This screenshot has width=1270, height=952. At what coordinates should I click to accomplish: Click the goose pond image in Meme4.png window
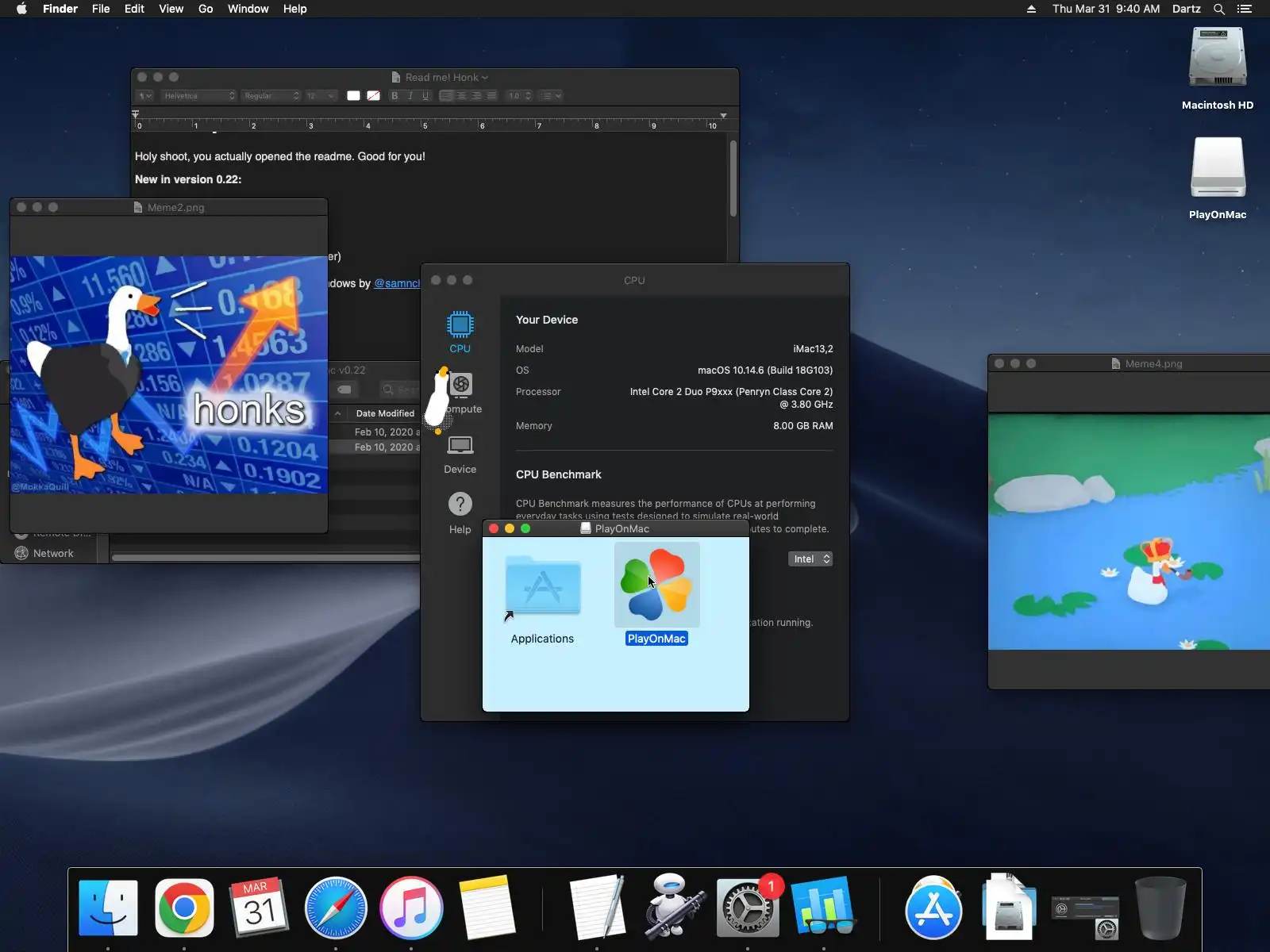1129,532
